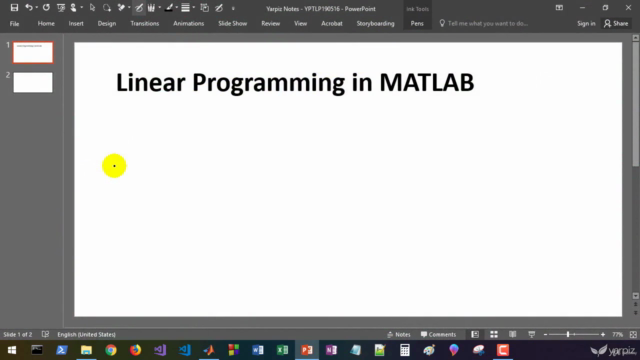Click the Sign in link

pos(586,24)
